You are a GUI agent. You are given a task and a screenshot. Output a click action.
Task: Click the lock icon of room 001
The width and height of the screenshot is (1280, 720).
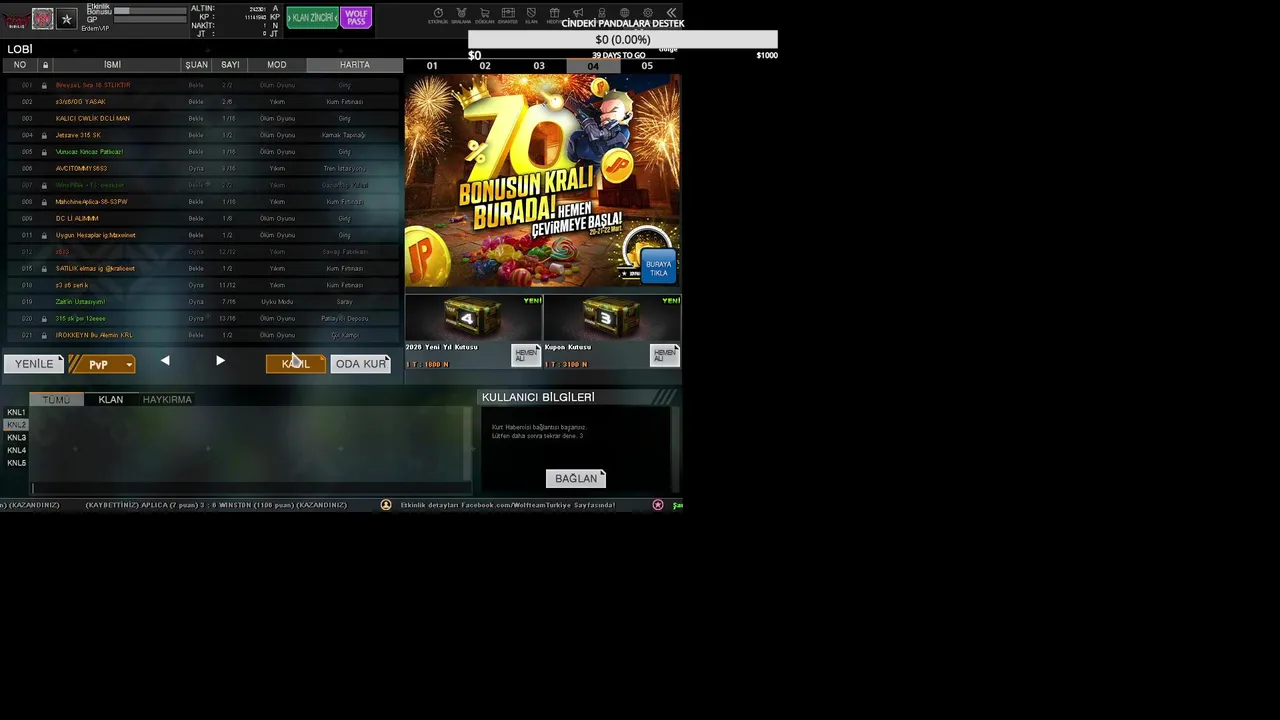(44, 85)
